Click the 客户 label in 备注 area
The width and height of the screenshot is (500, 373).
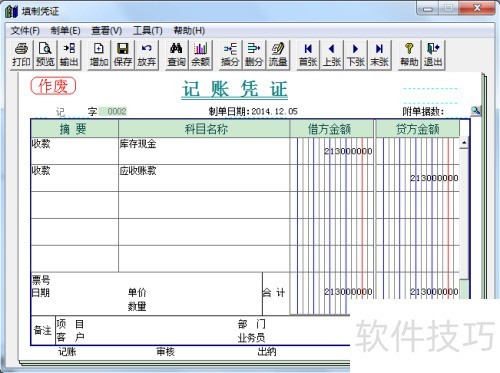click(x=70, y=337)
